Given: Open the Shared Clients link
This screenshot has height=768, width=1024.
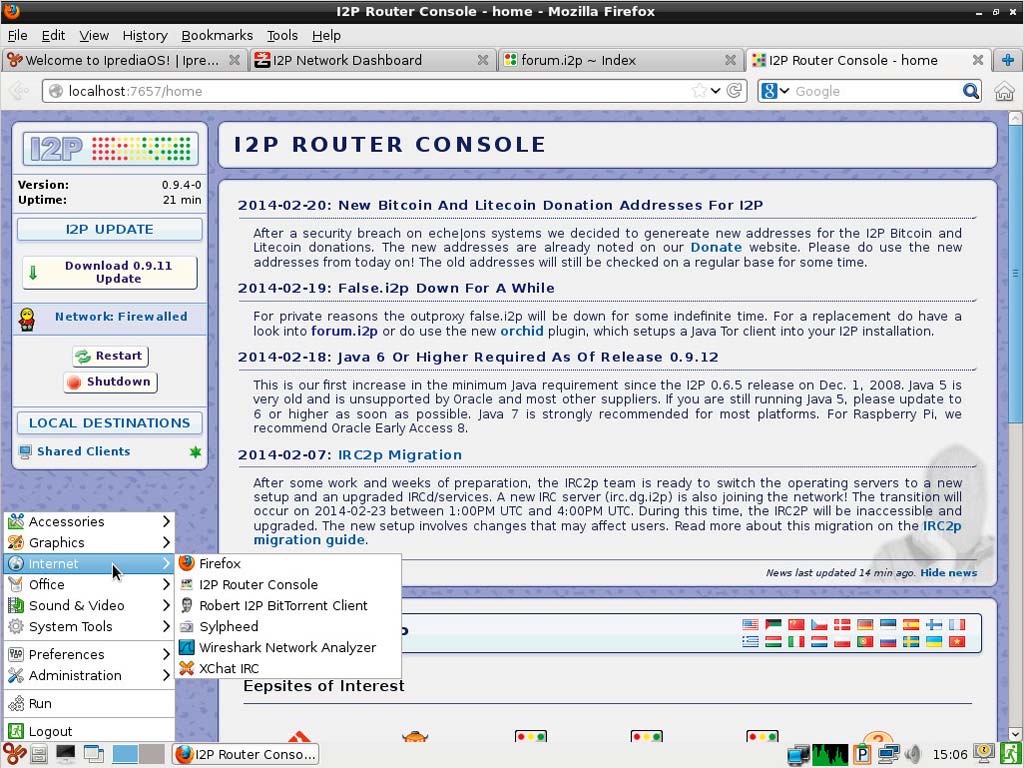Looking at the screenshot, I should pyautogui.click(x=84, y=451).
